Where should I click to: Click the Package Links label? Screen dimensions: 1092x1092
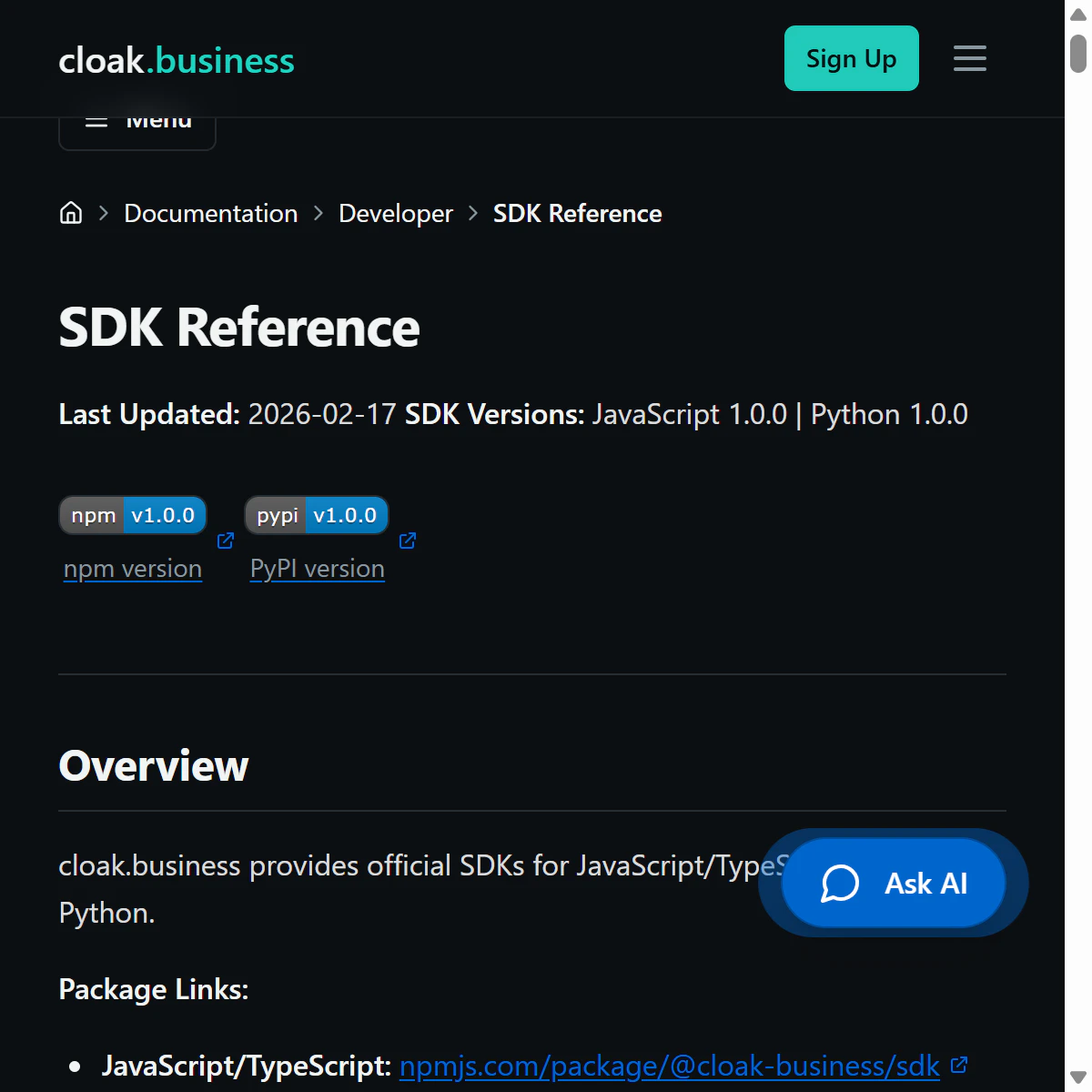click(x=154, y=989)
